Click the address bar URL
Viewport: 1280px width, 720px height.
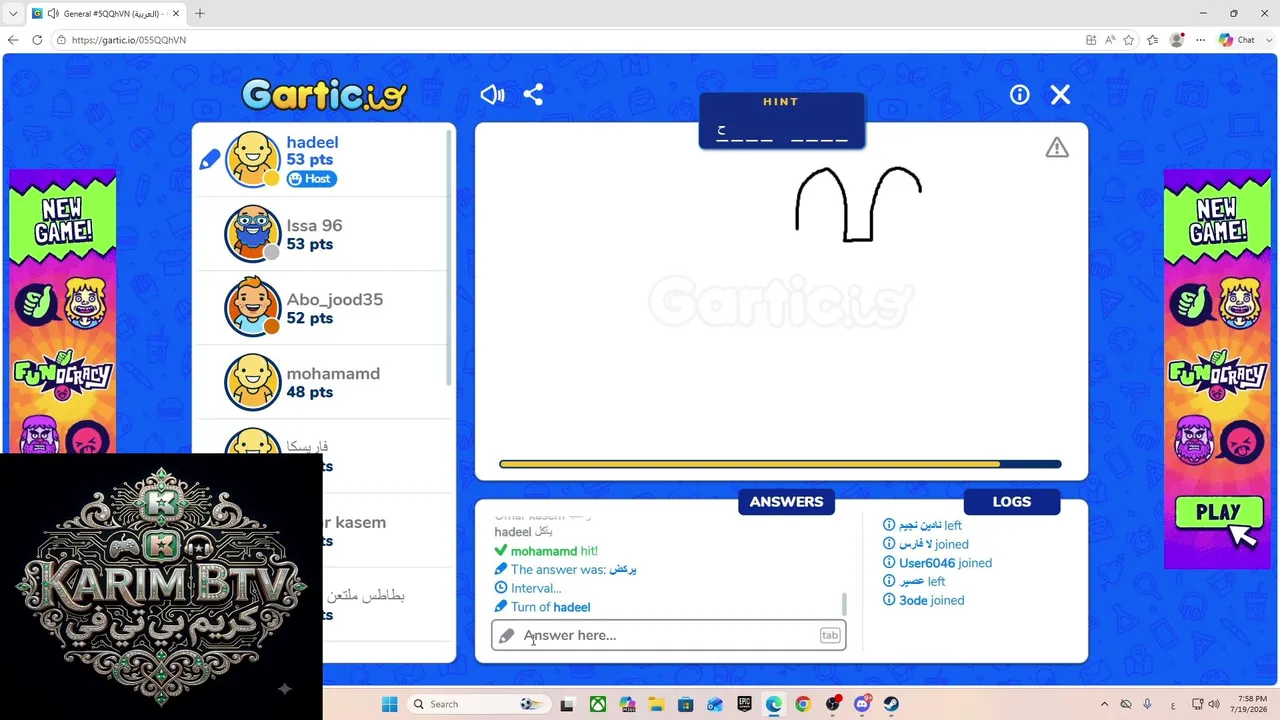point(129,40)
